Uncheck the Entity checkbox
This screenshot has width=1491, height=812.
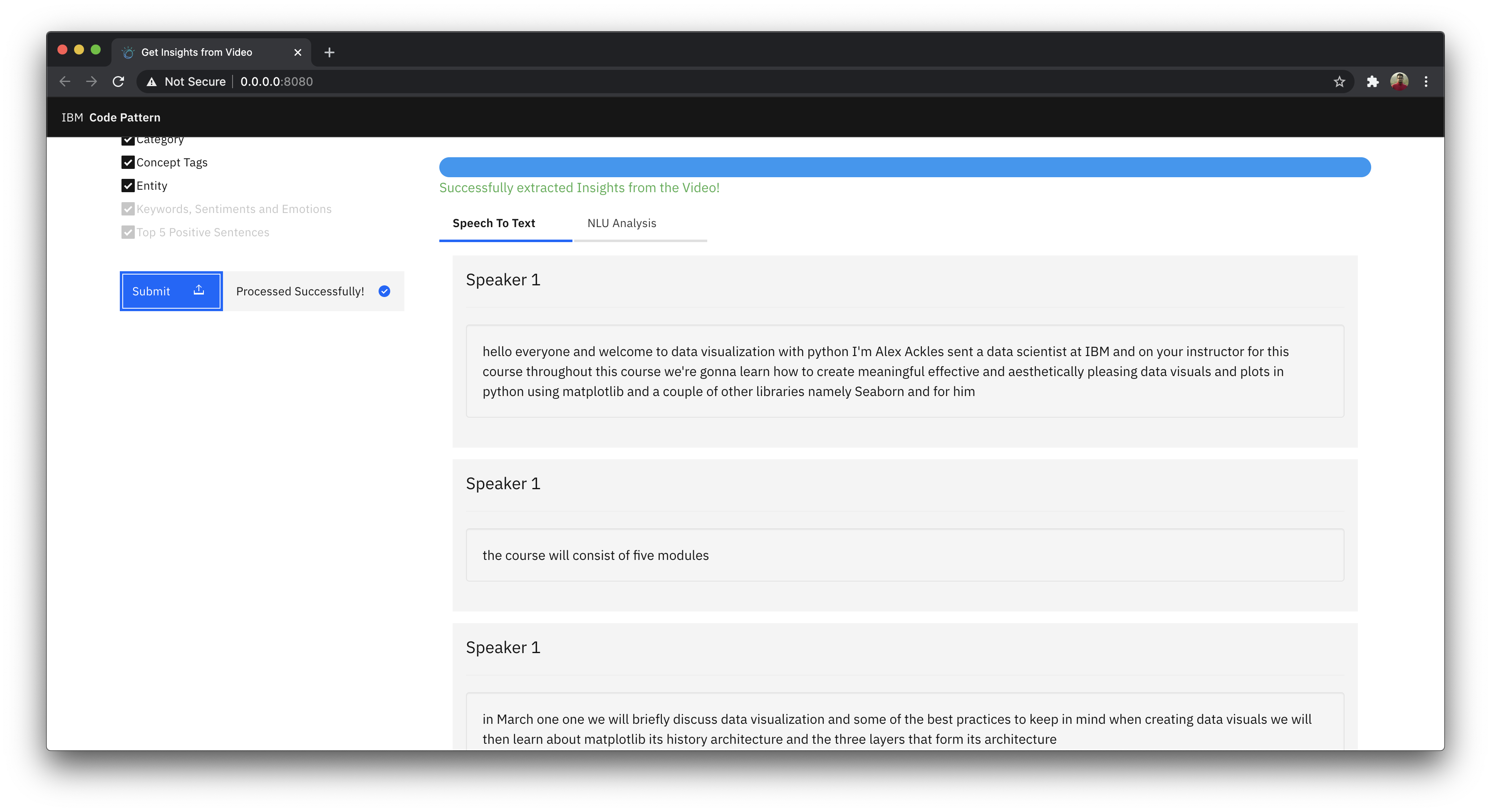[128, 186]
